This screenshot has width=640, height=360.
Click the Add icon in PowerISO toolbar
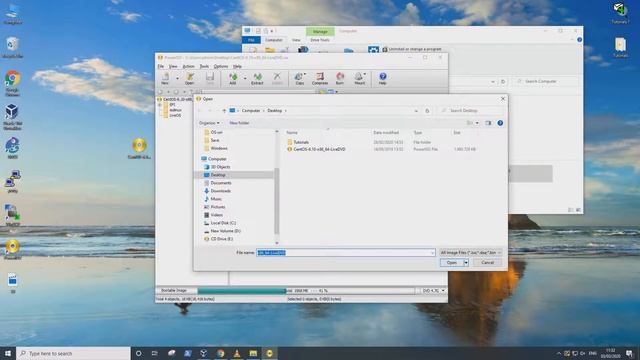click(x=233, y=78)
